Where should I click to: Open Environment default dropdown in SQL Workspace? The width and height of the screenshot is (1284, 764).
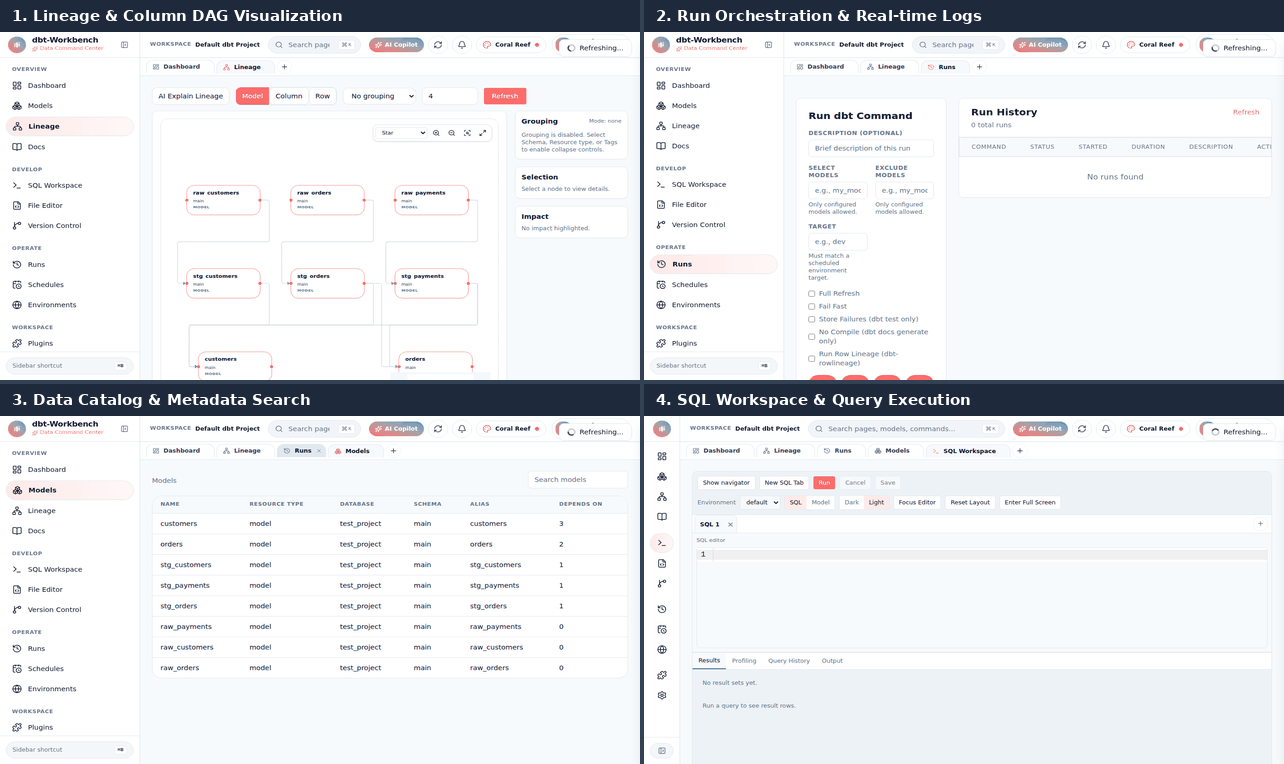click(762, 502)
